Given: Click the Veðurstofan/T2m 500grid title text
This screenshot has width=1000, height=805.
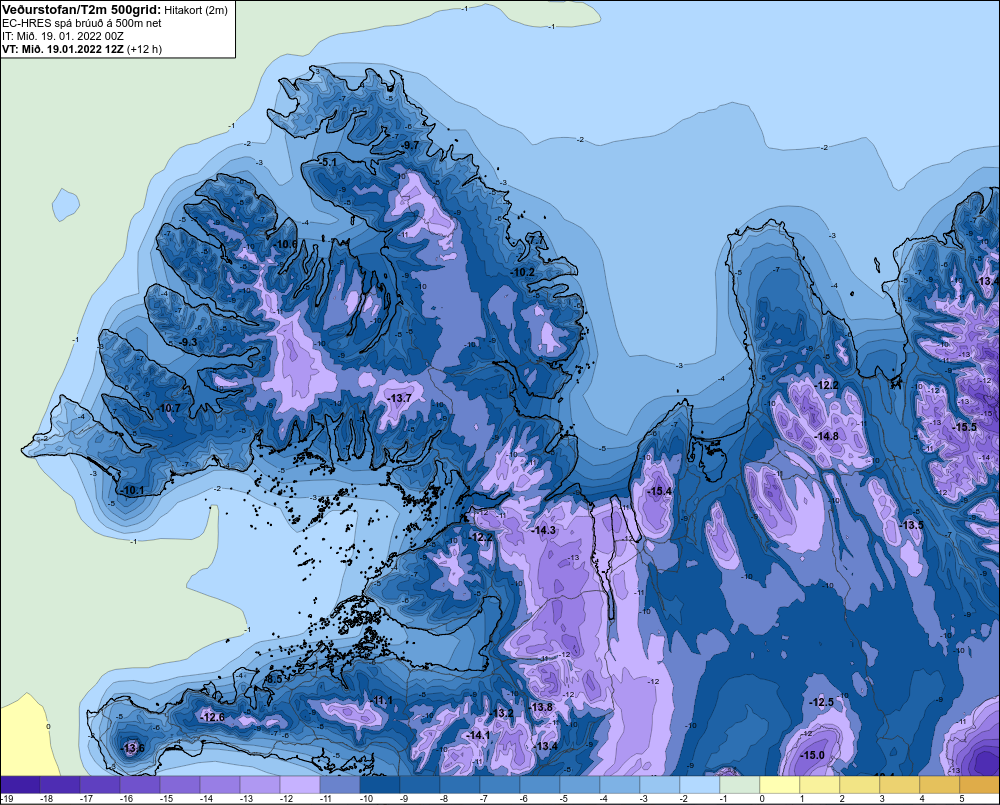Looking at the screenshot, I should click(82, 10).
